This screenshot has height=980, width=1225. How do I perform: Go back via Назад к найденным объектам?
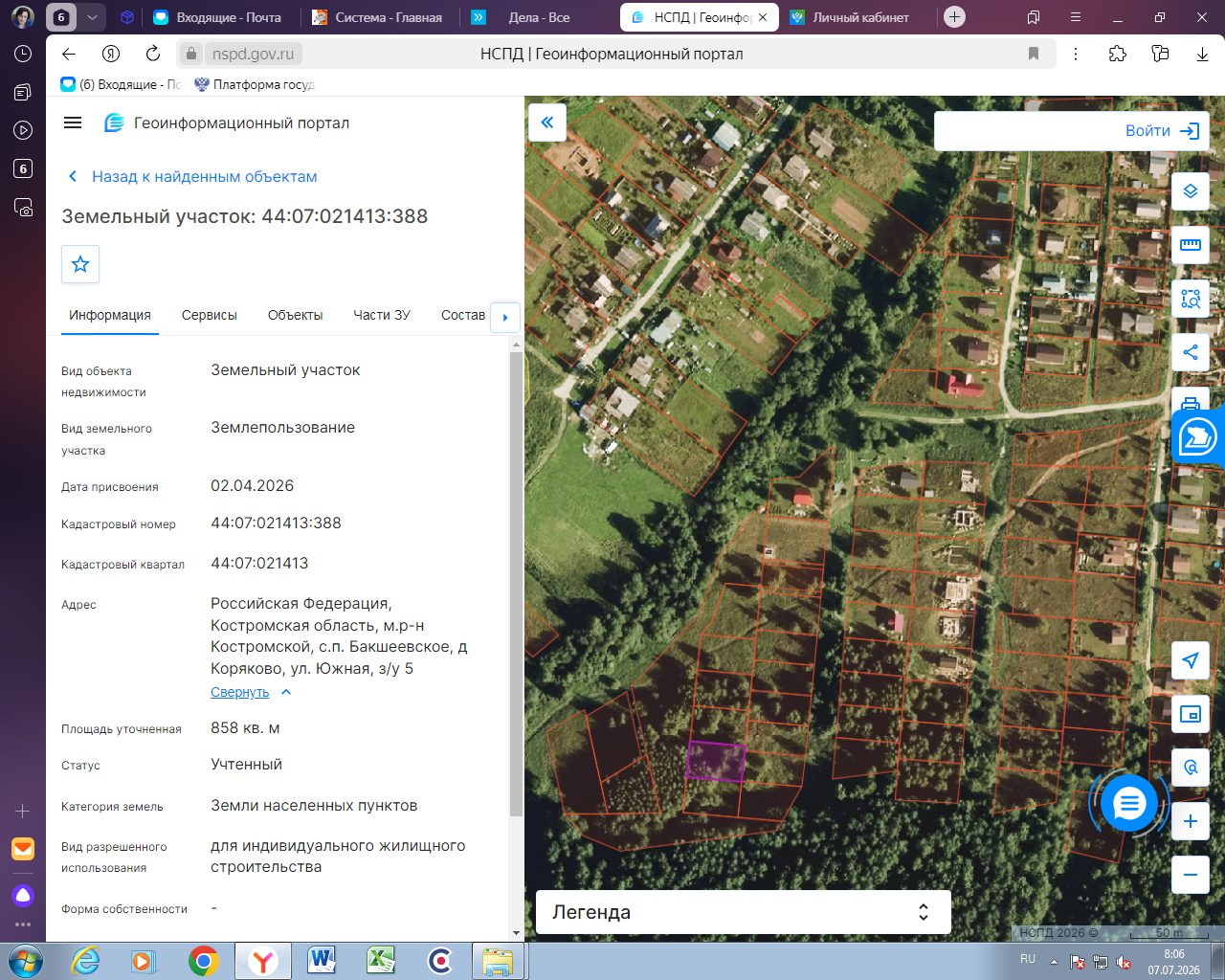tap(204, 176)
